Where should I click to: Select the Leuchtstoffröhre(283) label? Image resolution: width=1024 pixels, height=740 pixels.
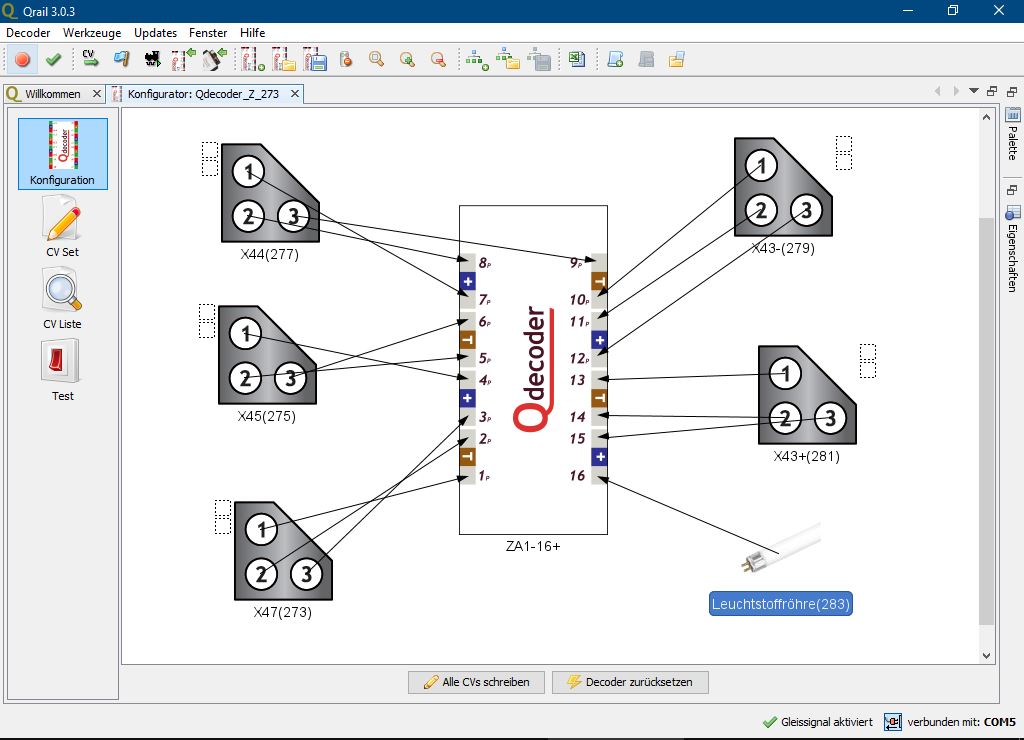(x=781, y=603)
